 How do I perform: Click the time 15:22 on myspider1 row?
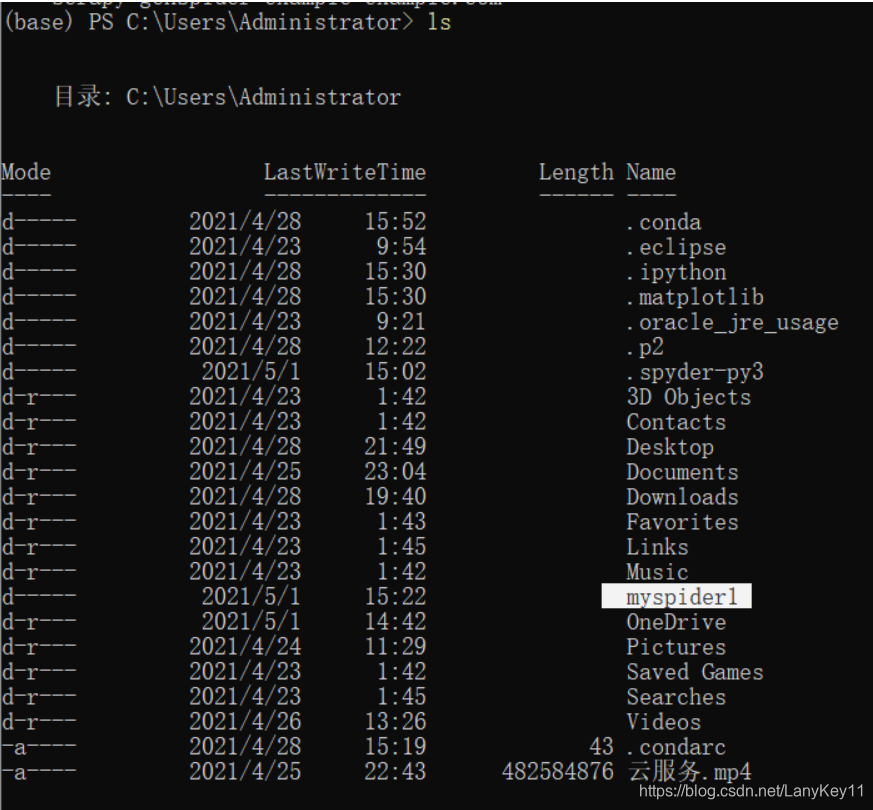[395, 597]
